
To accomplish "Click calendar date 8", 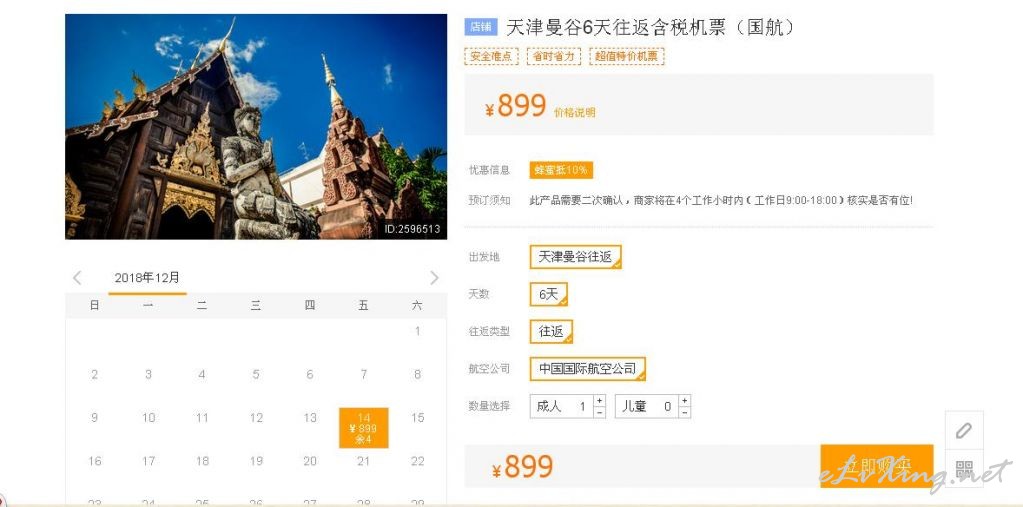I will pos(418,374).
